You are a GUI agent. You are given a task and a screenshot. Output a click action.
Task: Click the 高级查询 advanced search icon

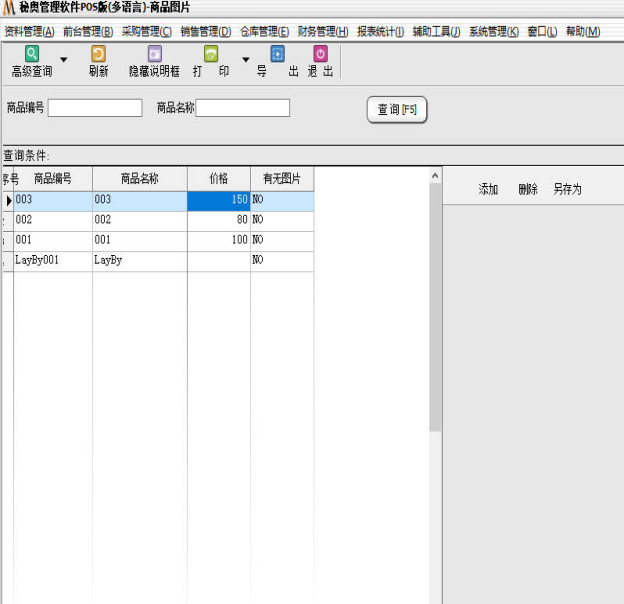(x=32, y=54)
